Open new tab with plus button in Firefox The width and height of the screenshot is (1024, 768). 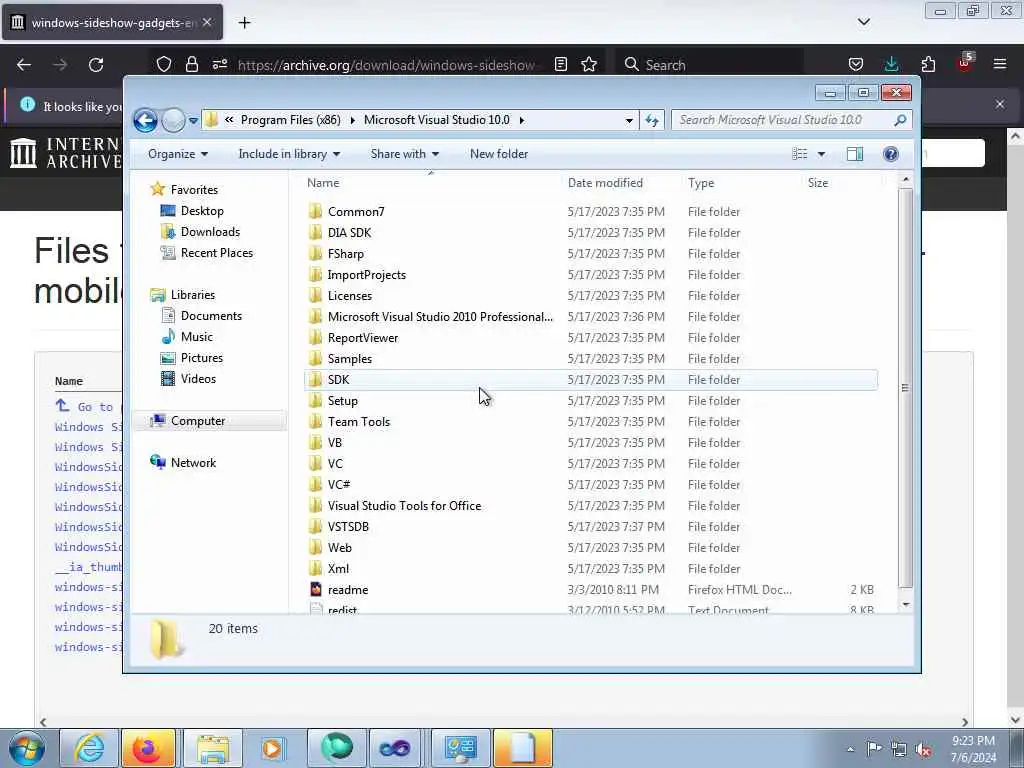[x=244, y=23]
